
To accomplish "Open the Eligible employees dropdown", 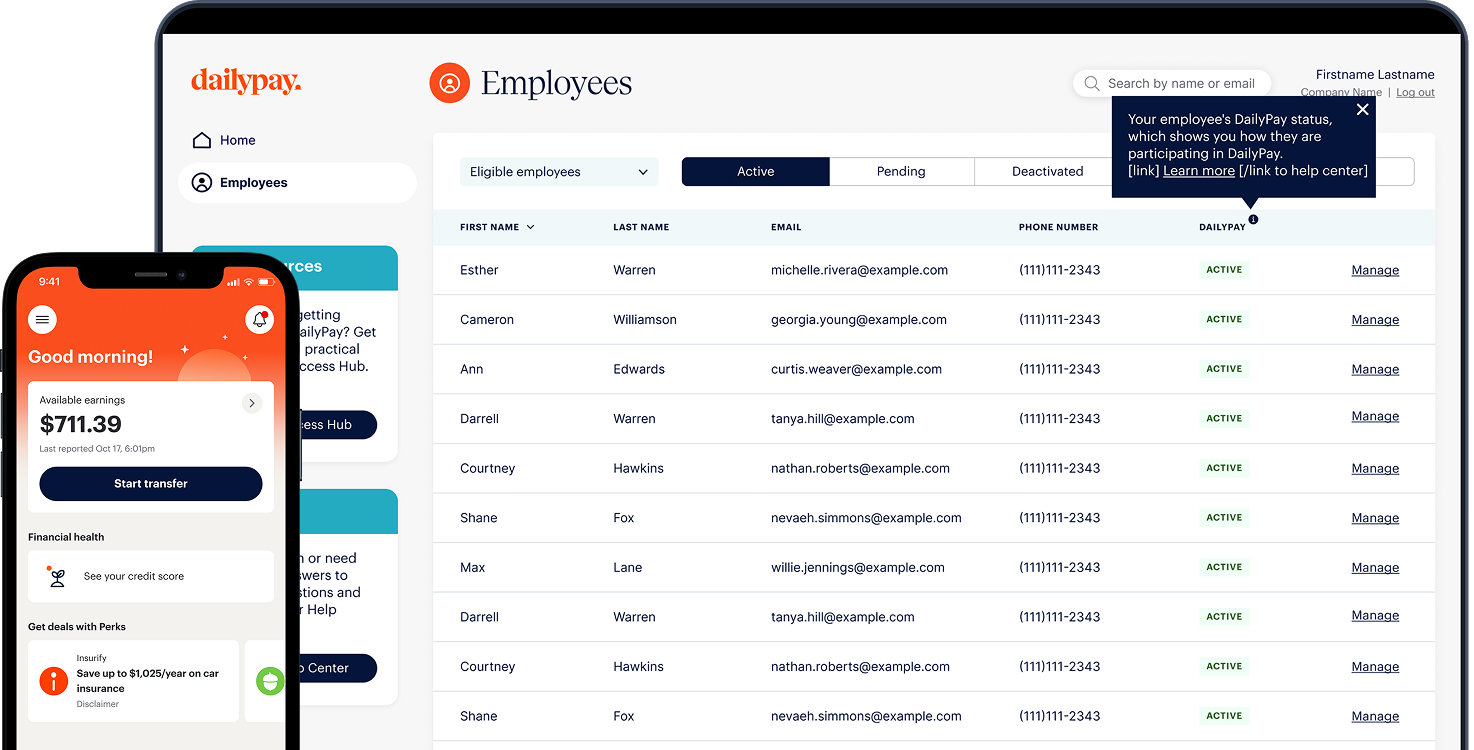I will click(557, 171).
